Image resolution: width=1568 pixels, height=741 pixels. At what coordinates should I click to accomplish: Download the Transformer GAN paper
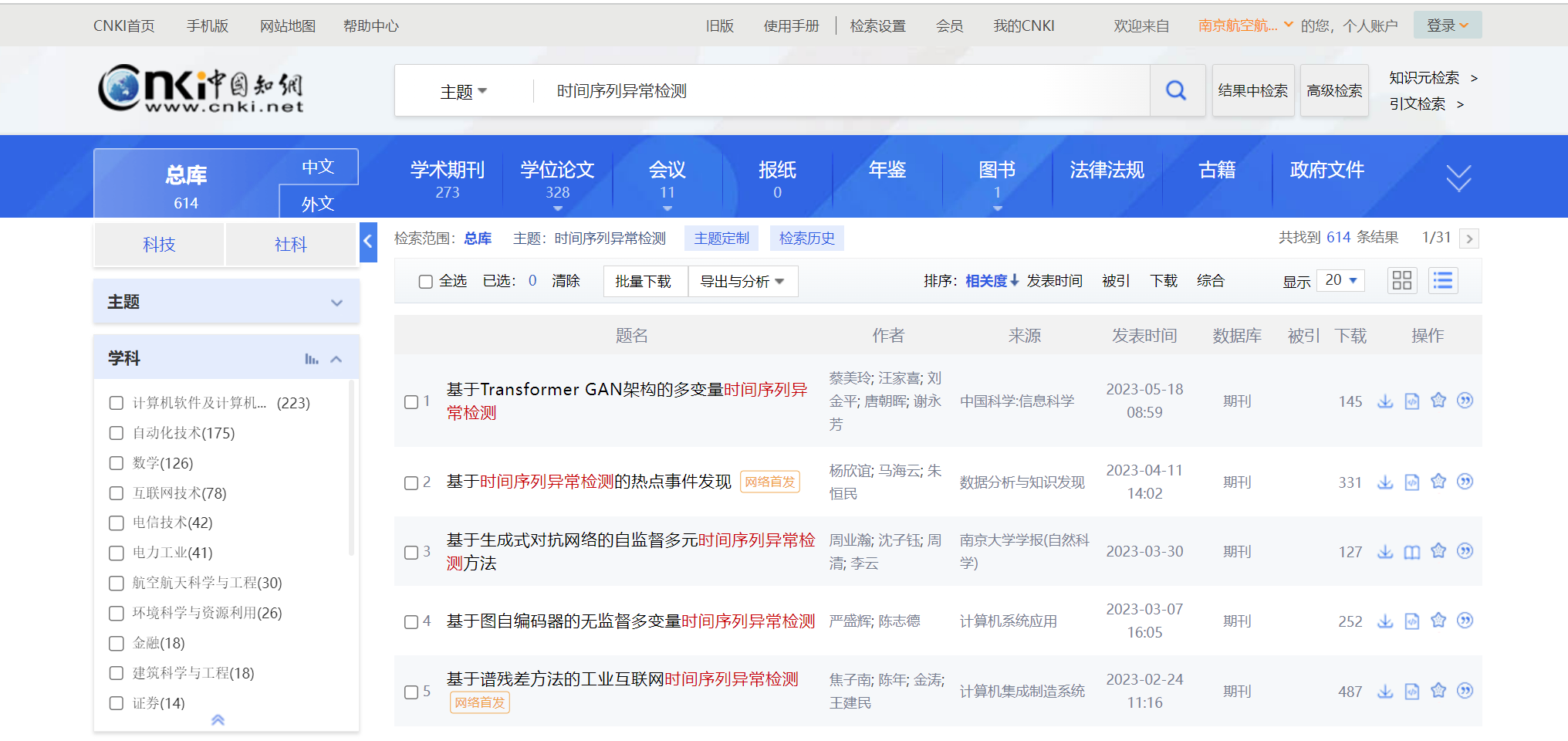(x=1385, y=401)
